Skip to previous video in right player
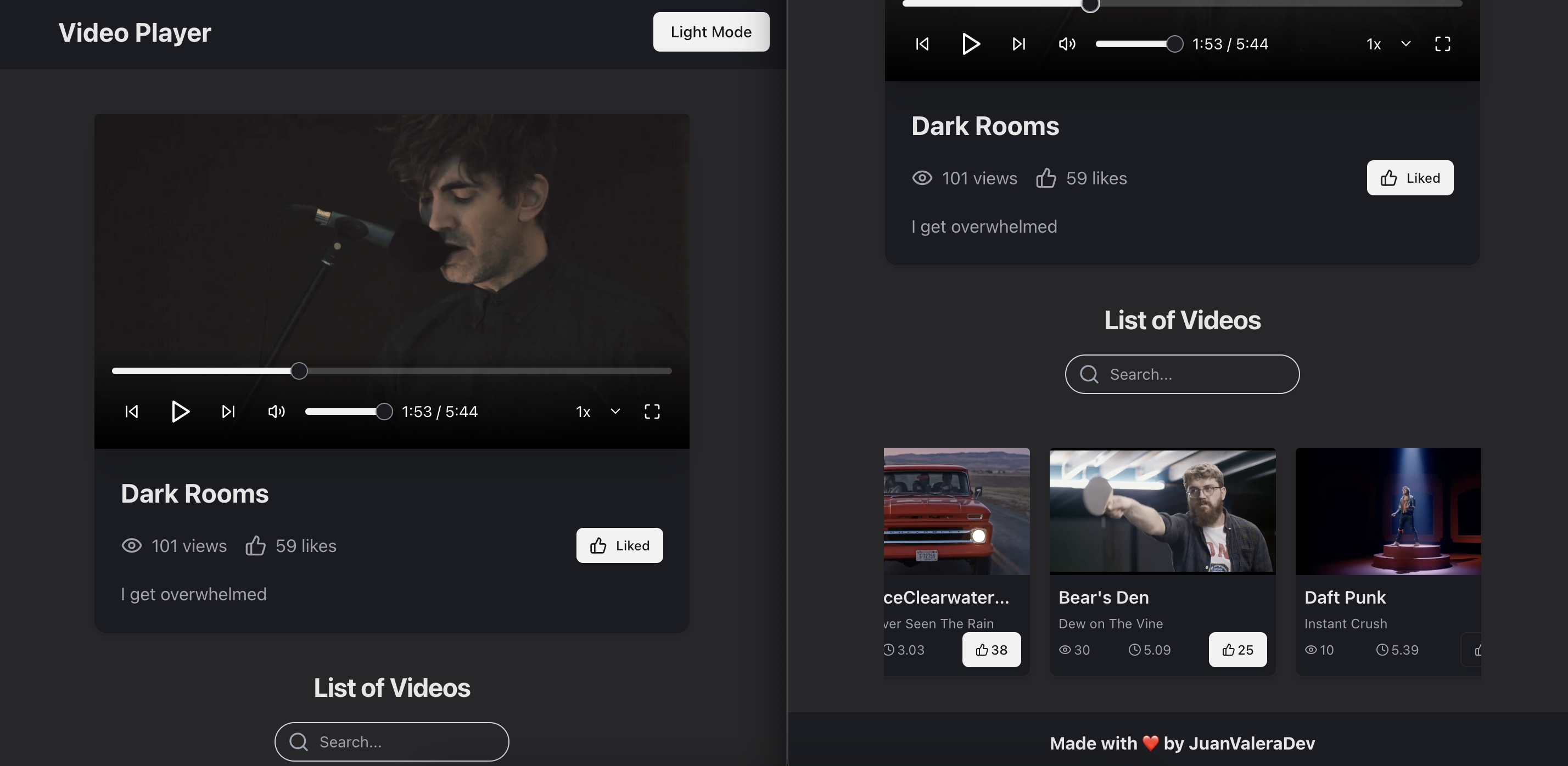Viewport: 1568px width, 766px height. [922, 44]
